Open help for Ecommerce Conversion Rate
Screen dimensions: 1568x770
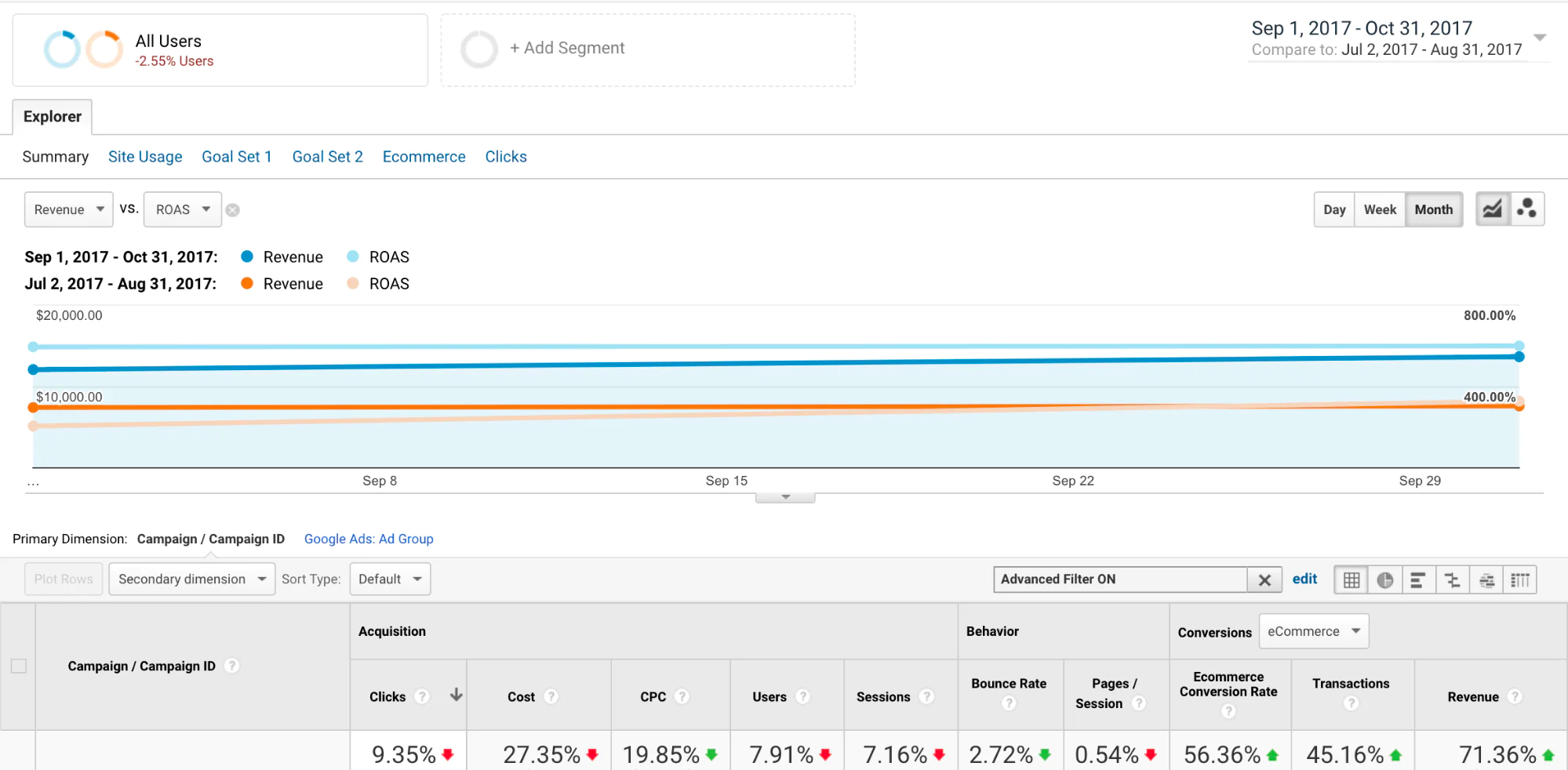click(1228, 711)
